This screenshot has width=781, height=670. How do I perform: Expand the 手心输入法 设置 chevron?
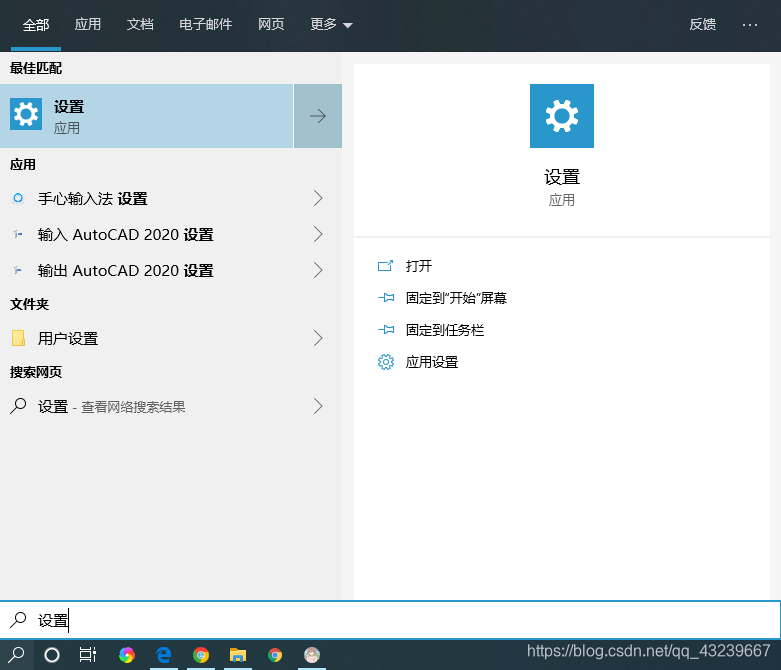click(318, 198)
